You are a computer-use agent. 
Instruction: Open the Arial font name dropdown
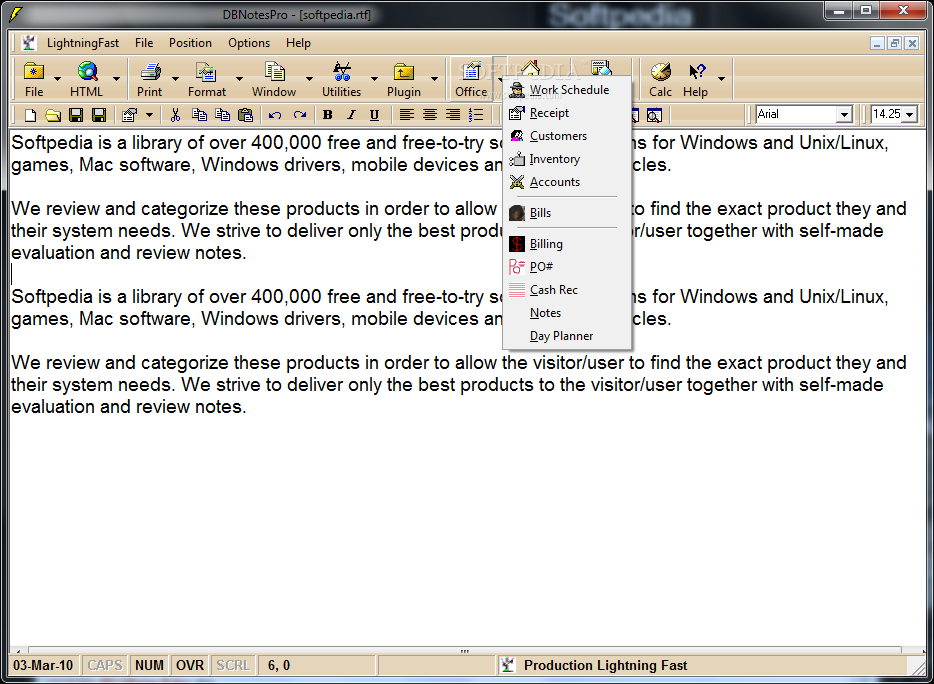coord(844,114)
